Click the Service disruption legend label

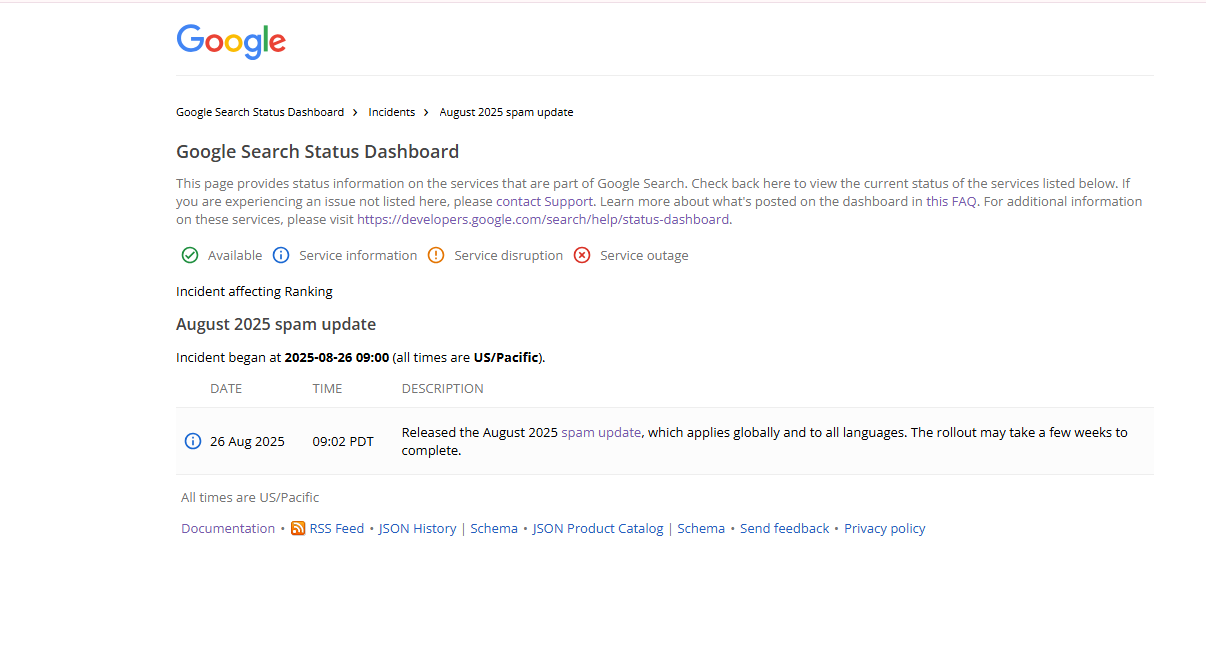(509, 255)
